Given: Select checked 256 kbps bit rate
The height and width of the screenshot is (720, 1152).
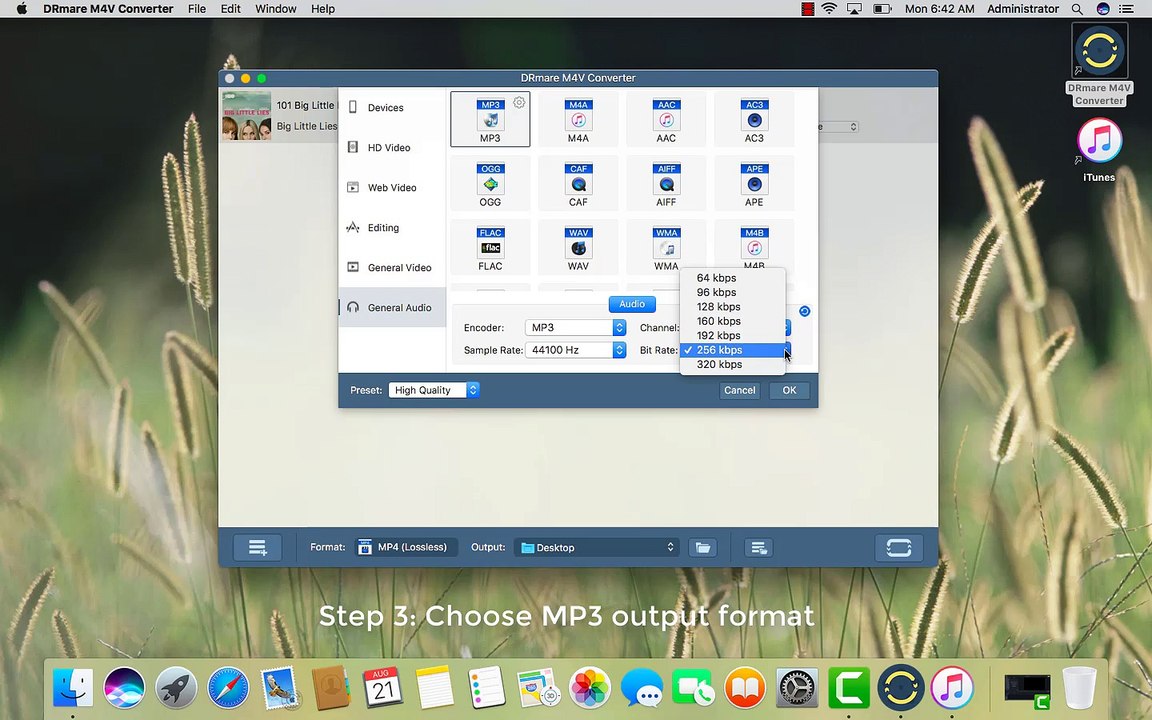Looking at the screenshot, I should (x=732, y=350).
